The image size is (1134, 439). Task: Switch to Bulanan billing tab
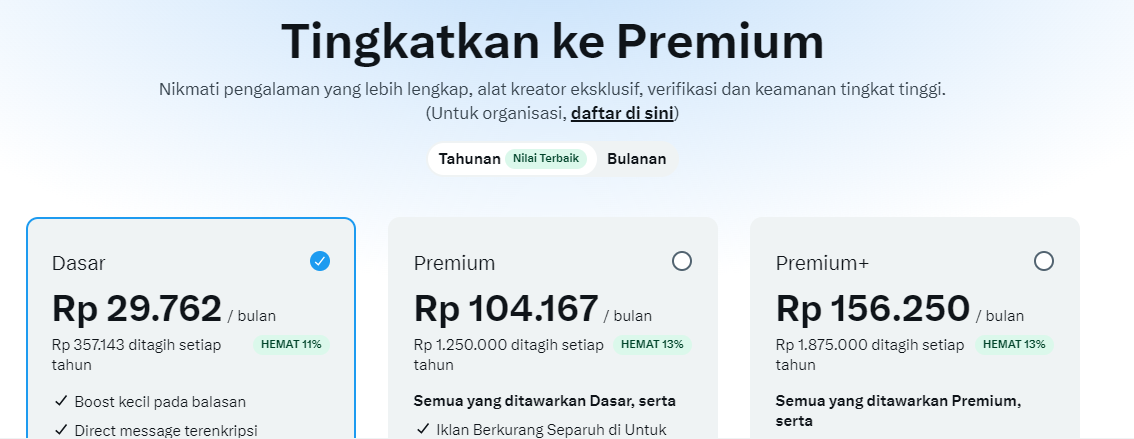coord(636,159)
